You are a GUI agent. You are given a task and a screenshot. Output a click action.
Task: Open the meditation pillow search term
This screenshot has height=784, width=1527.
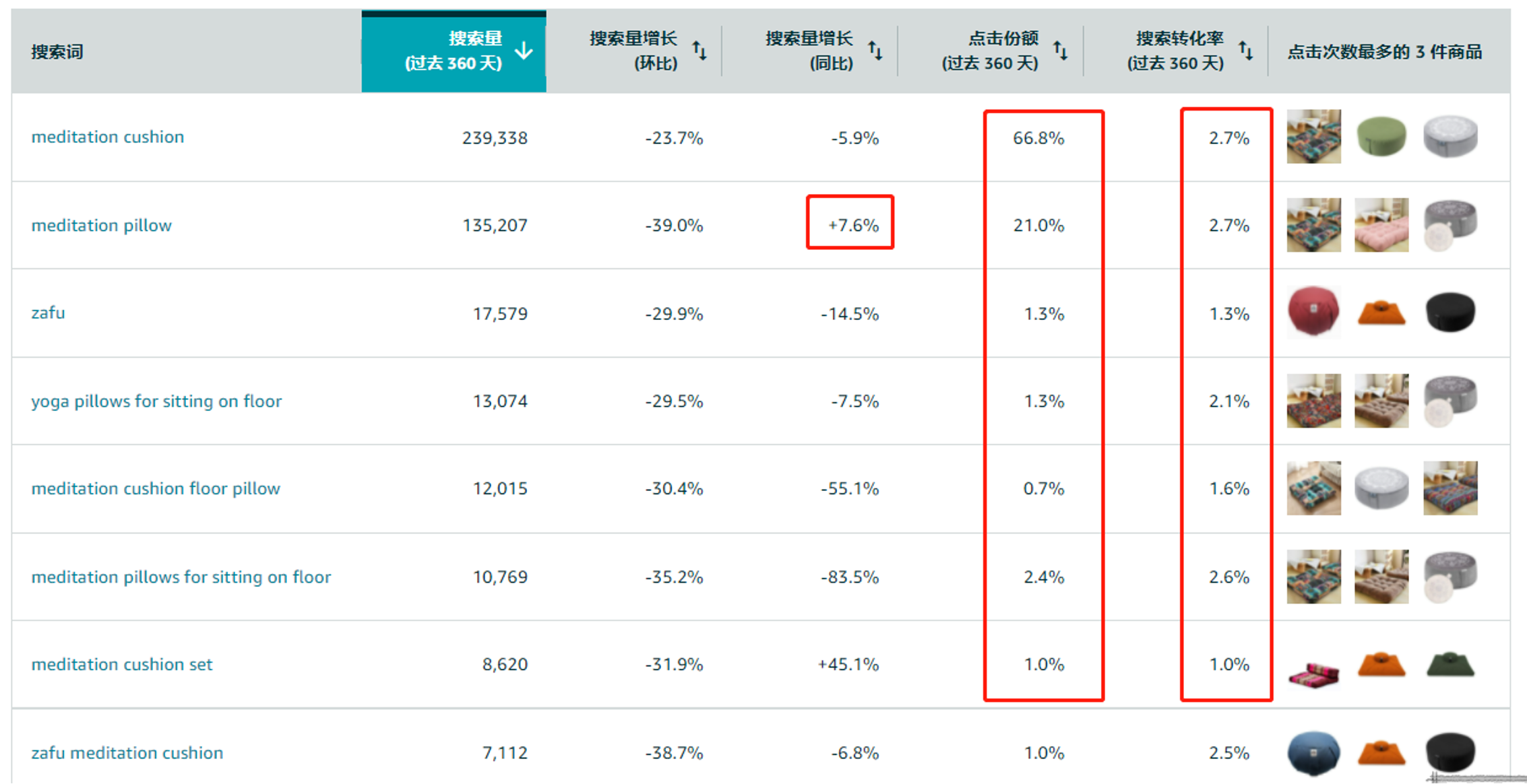100,226
